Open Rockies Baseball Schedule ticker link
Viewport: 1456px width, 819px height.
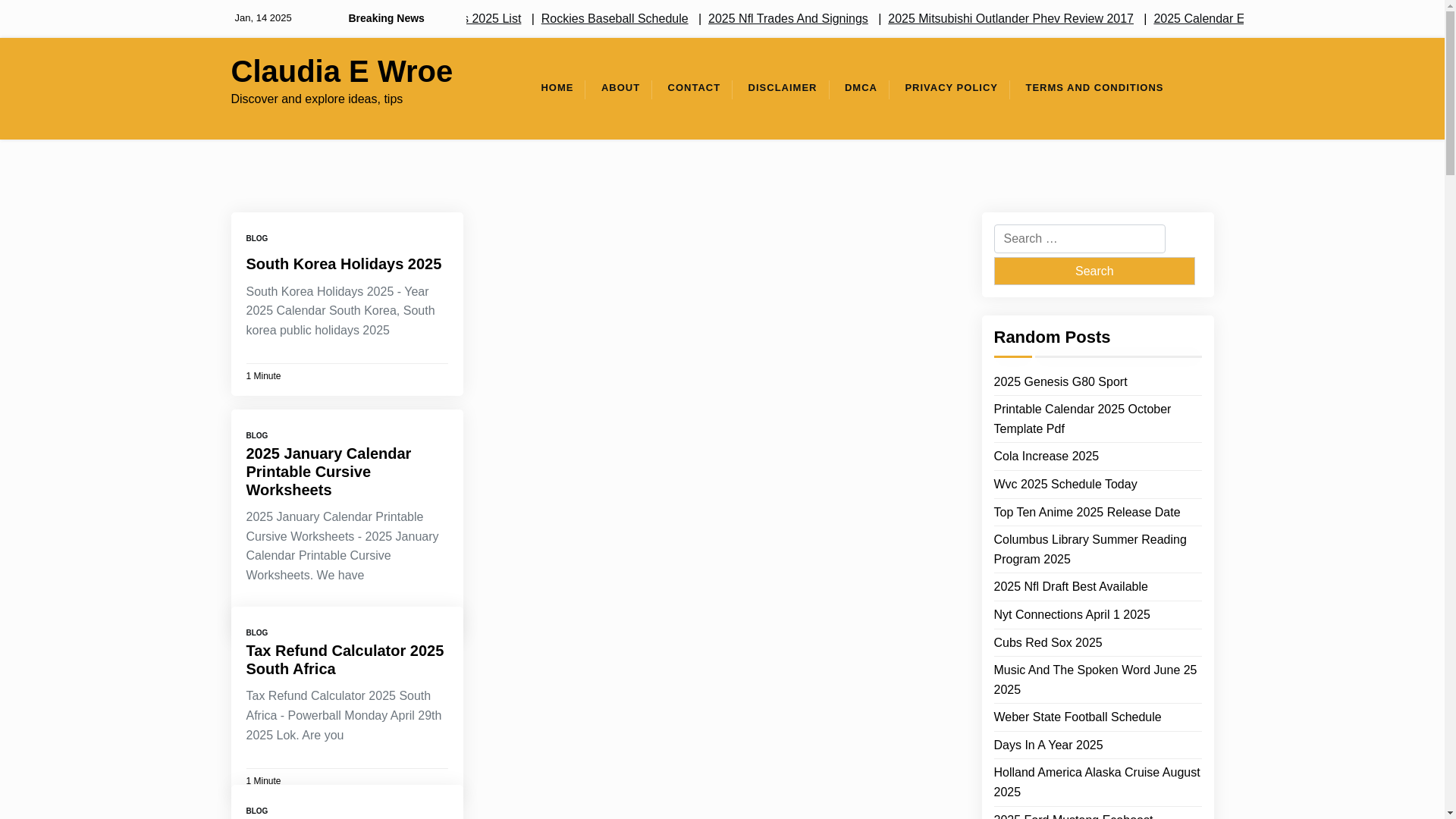614,18
